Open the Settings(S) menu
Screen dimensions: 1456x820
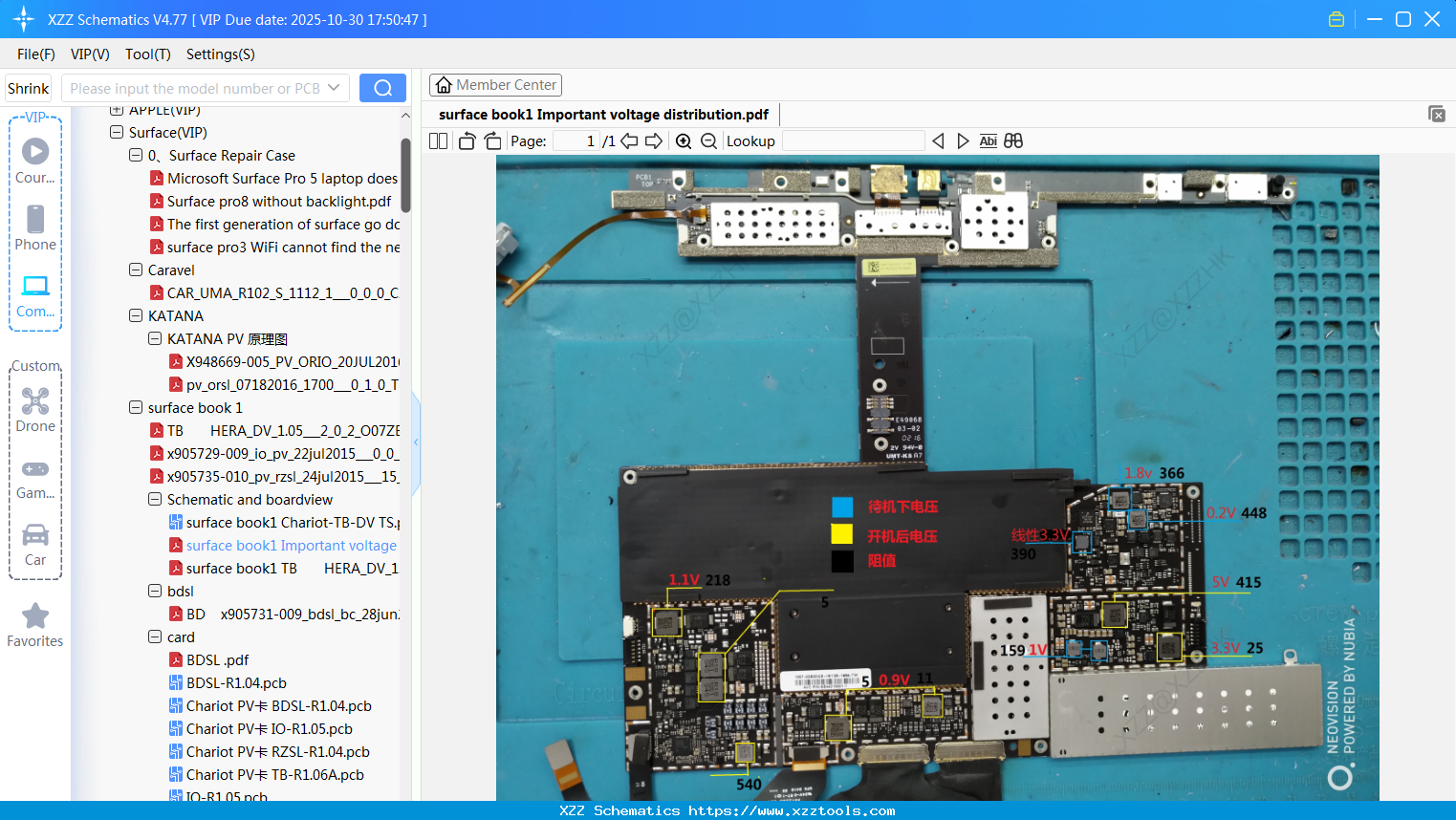click(221, 54)
